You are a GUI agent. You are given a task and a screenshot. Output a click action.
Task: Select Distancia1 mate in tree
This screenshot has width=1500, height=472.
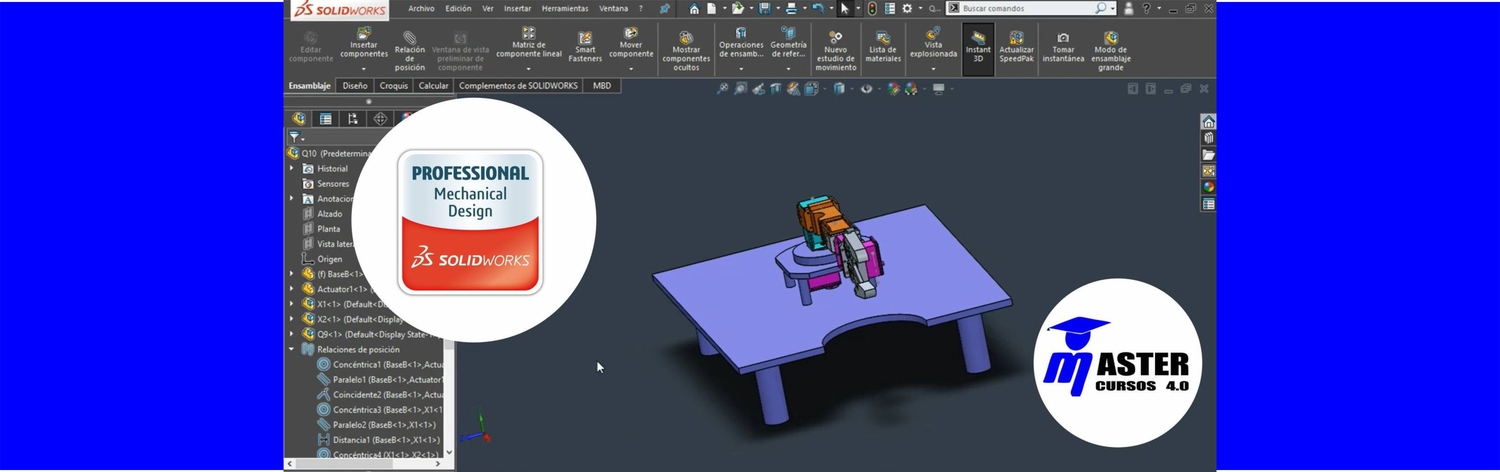(x=378, y=439)
